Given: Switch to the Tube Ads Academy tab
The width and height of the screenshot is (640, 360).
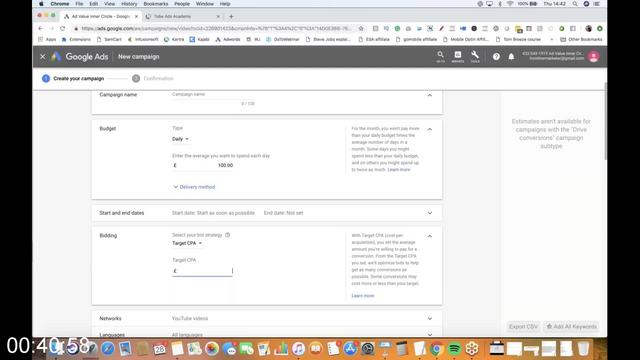Looking at the screenshot, I should pyautogui.click(x=182, y=16).
